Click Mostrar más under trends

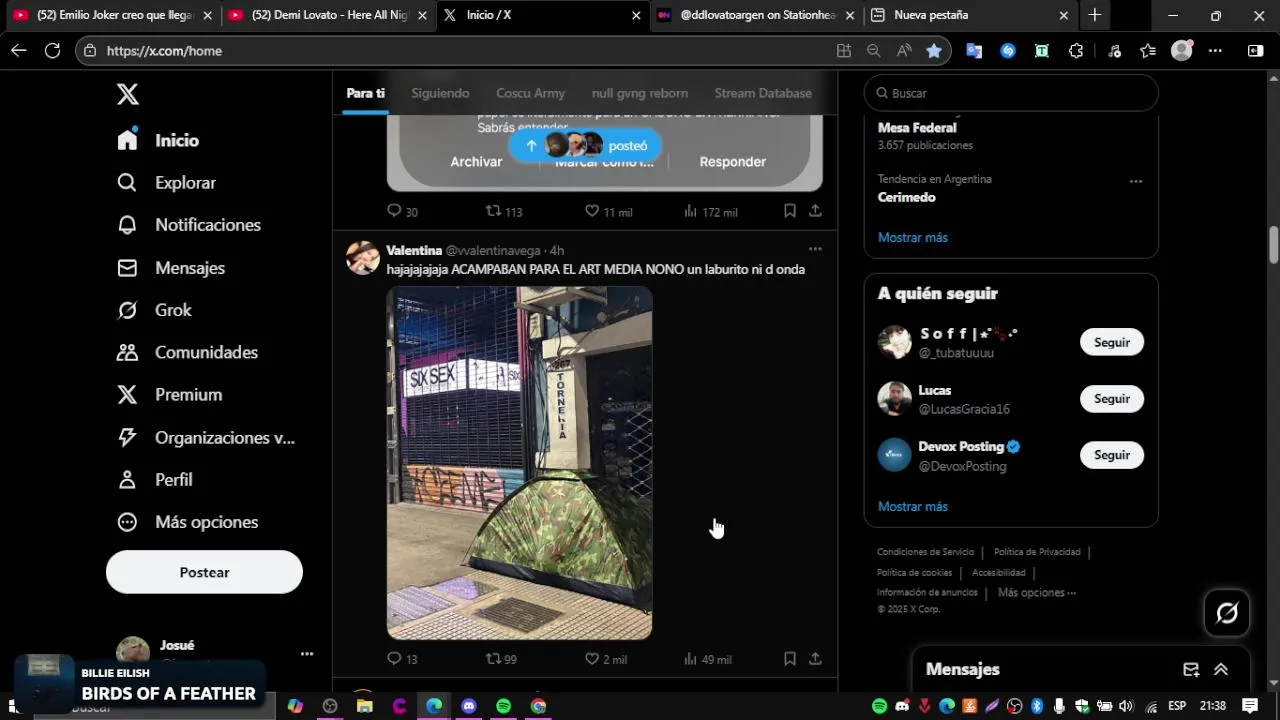tap(913, 237)
